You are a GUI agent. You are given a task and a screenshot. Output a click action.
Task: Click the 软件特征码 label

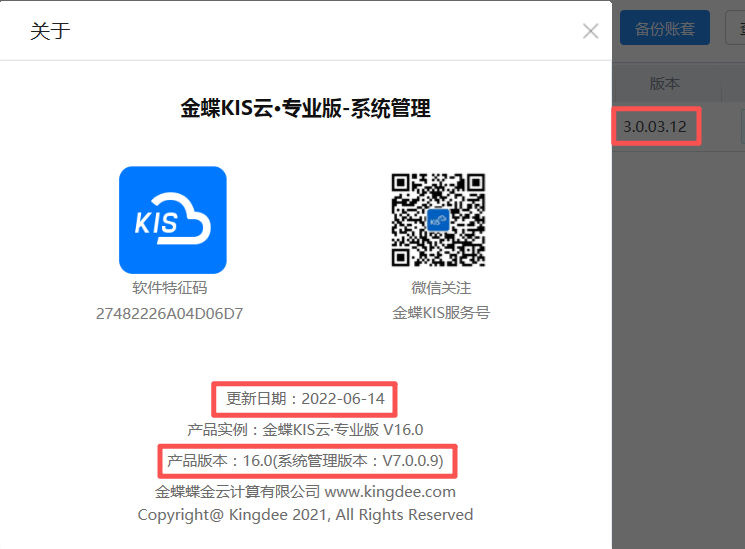(x=170, y=289)
